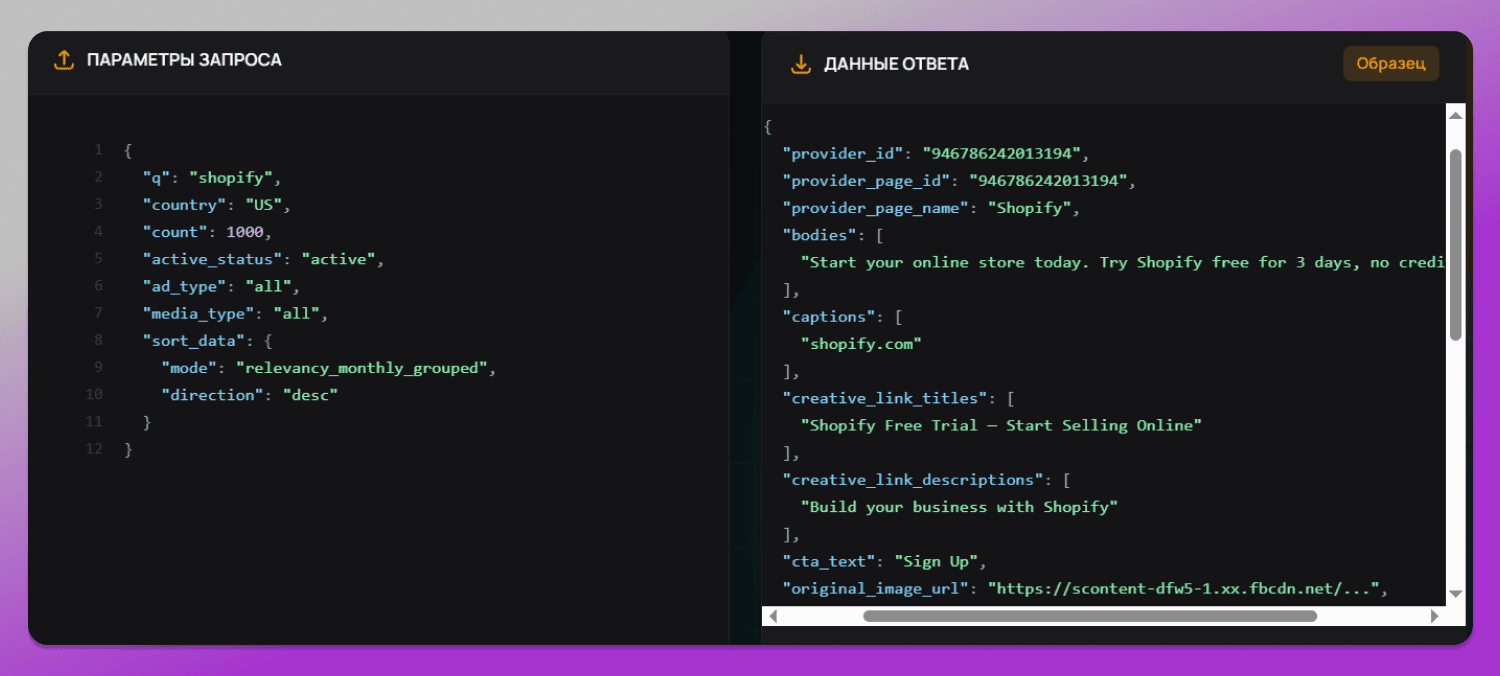
Task: Click the original_image_url fbcdn link value
Action: pos(1184,588)
